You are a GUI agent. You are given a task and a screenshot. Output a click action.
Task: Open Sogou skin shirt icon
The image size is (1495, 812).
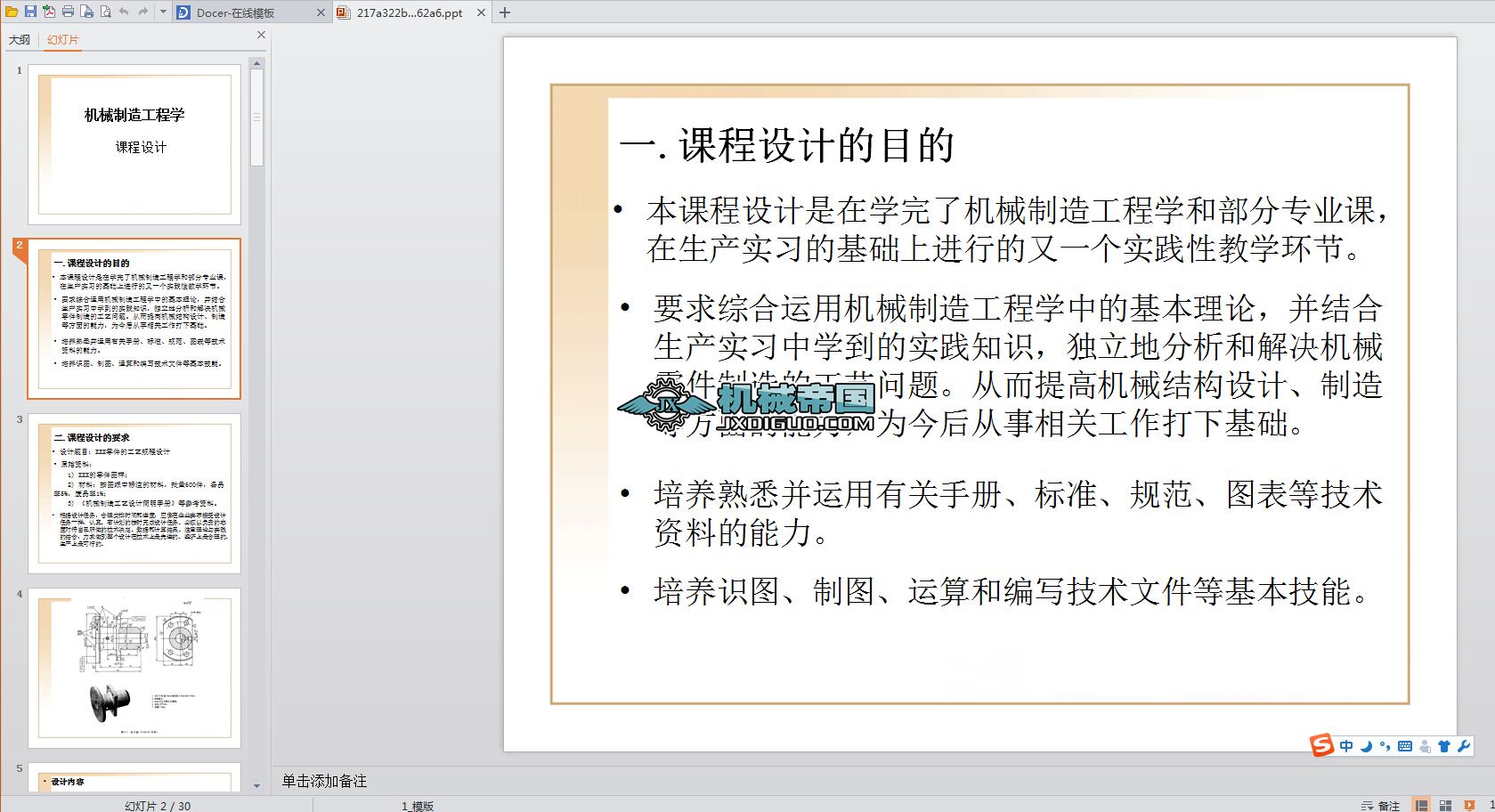[x=1444, y=746]
